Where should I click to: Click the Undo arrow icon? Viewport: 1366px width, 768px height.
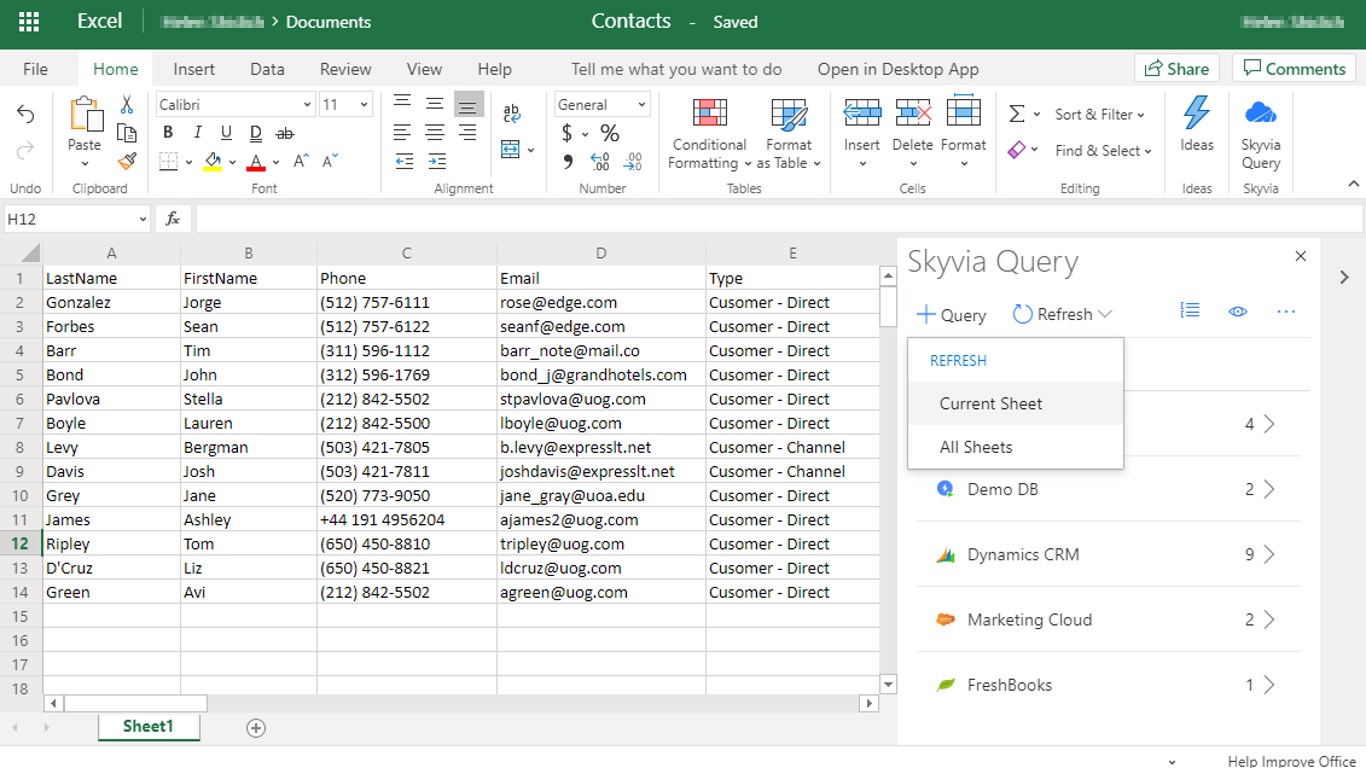point(26,115)
